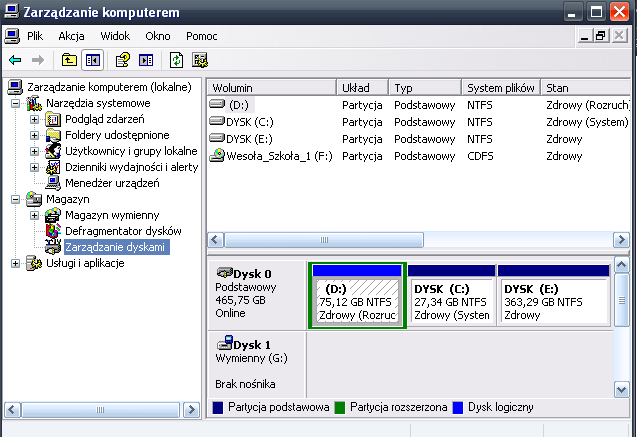This screenshot has height=437, width=637.
Task: Click the computer icon in menu bar
Action: (12, 36)
